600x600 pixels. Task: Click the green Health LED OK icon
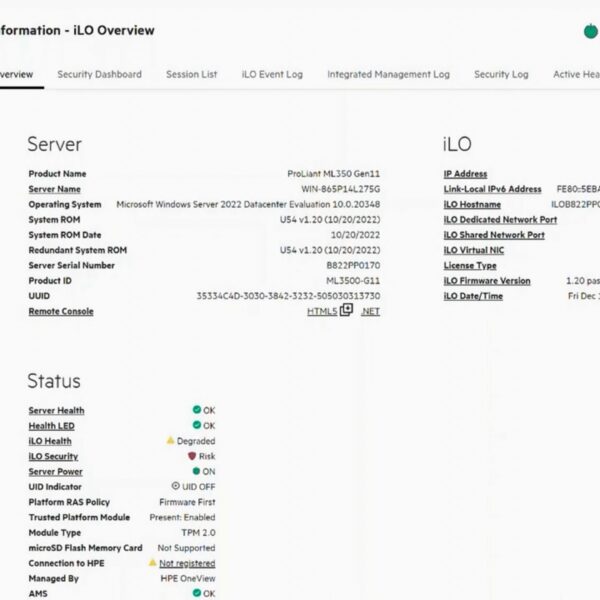pos(197,426)
